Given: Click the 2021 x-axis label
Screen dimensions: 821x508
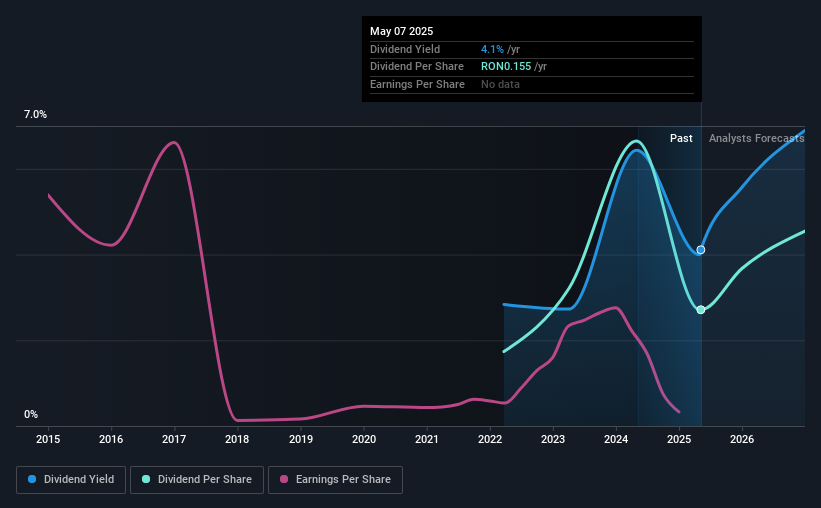Looking at the screenshot, I should [427, 439].
